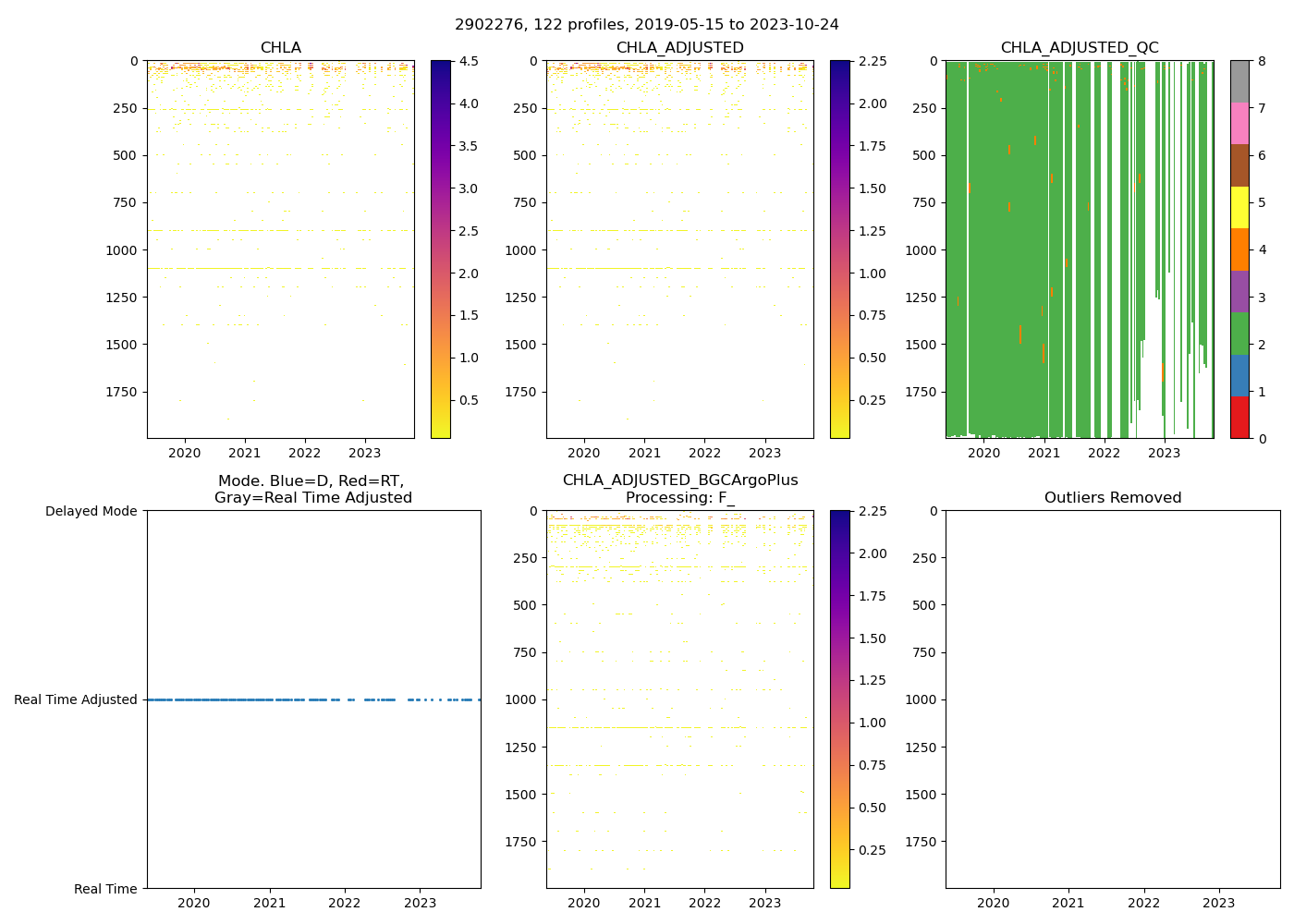The image size is (1294, 924).
Task: Click the "Delayed Mode" y-axis label
Action: pyautogui.click(x=91, y=511)
